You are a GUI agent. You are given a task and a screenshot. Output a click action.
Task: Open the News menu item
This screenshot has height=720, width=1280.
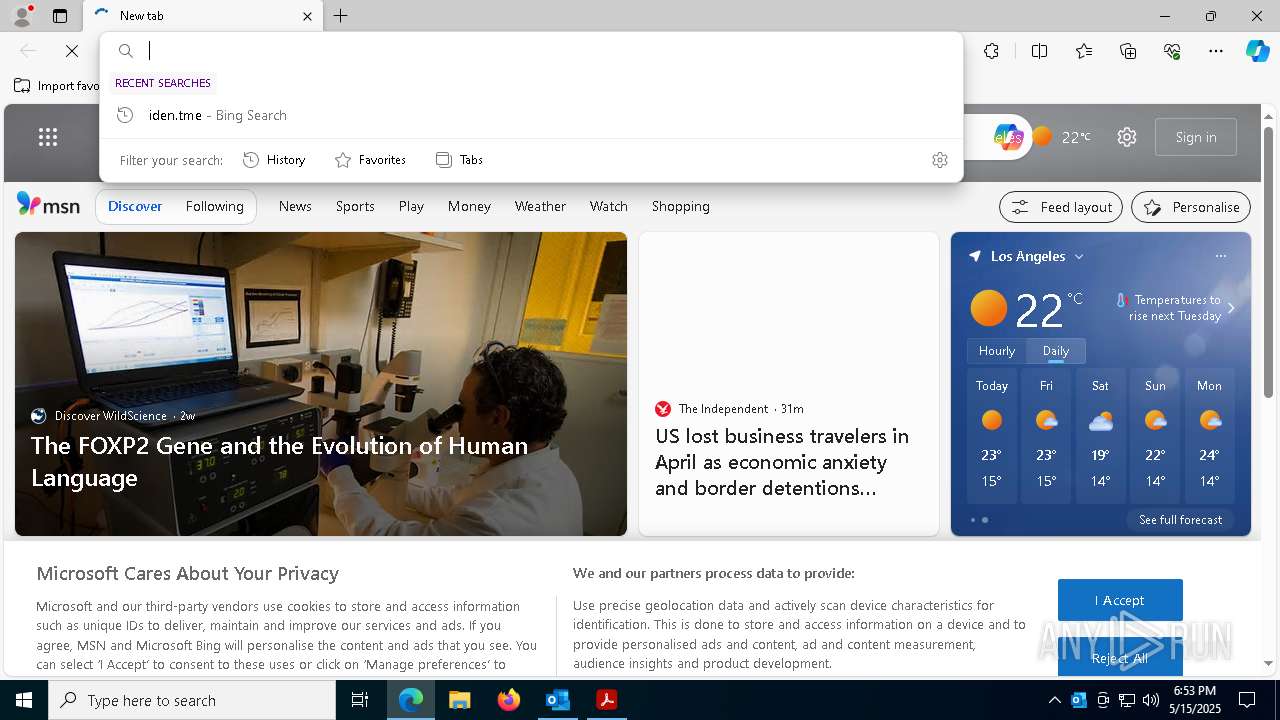(x=295, y=206)
